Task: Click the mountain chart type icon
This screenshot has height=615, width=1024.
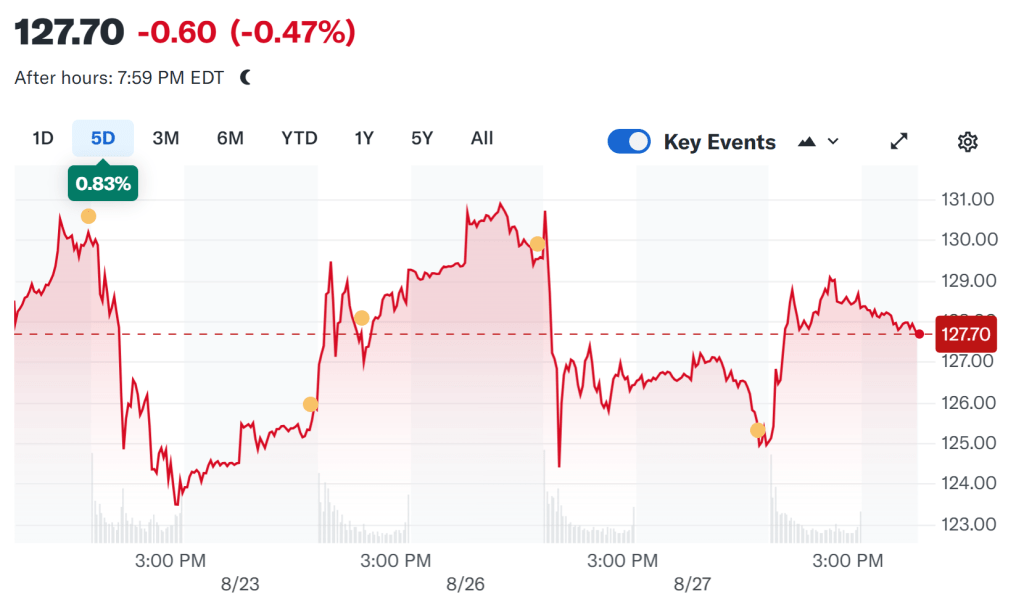Action: 808,142
